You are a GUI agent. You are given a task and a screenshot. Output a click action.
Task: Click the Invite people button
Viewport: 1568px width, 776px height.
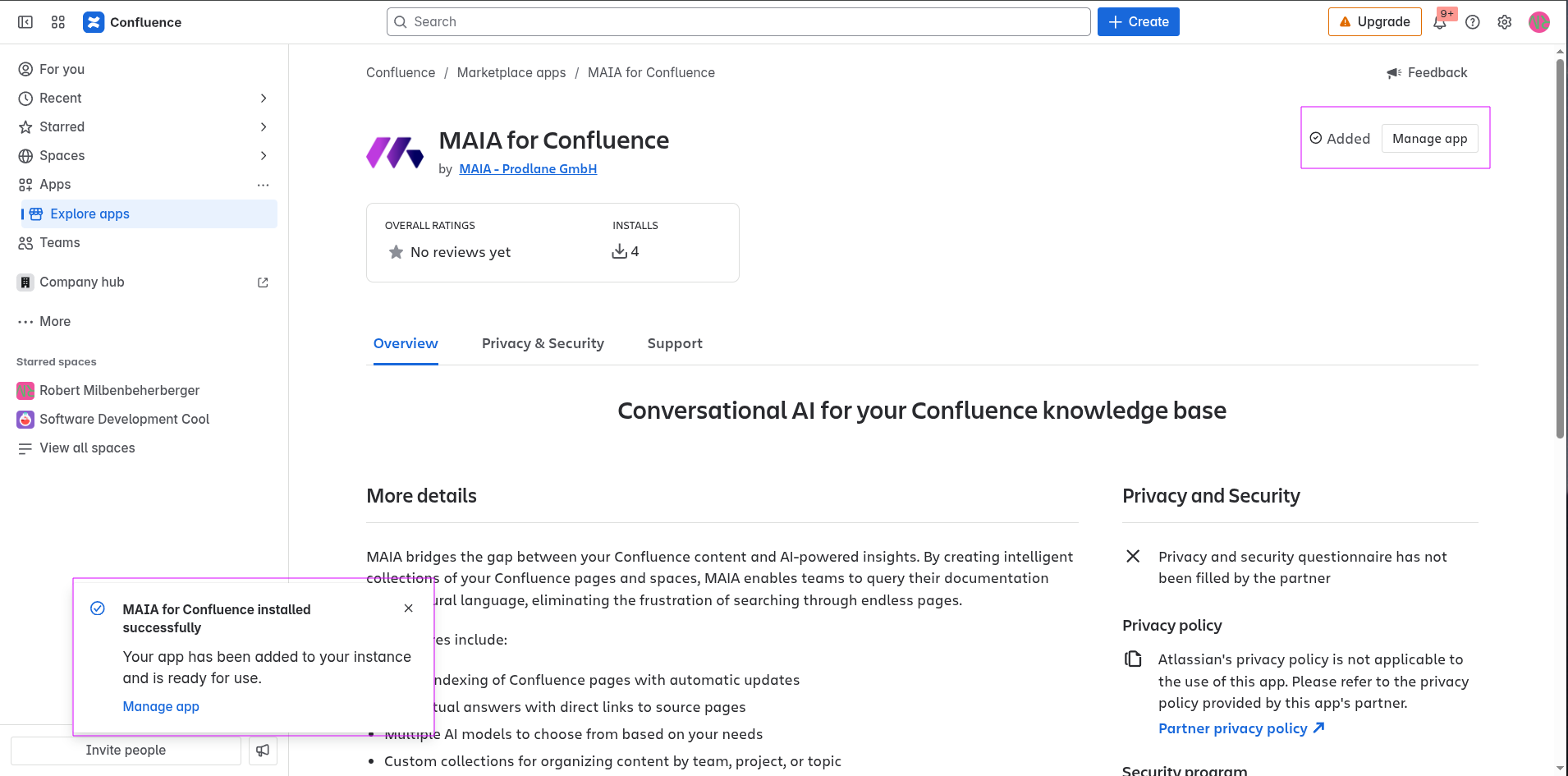click(126, 750)
